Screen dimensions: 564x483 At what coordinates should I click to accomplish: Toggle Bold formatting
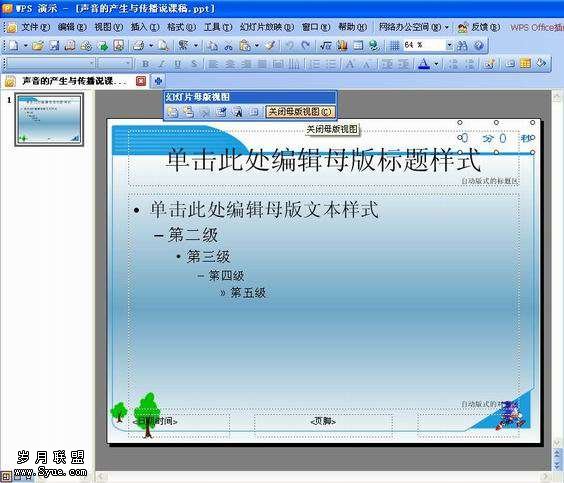point(145,64)
